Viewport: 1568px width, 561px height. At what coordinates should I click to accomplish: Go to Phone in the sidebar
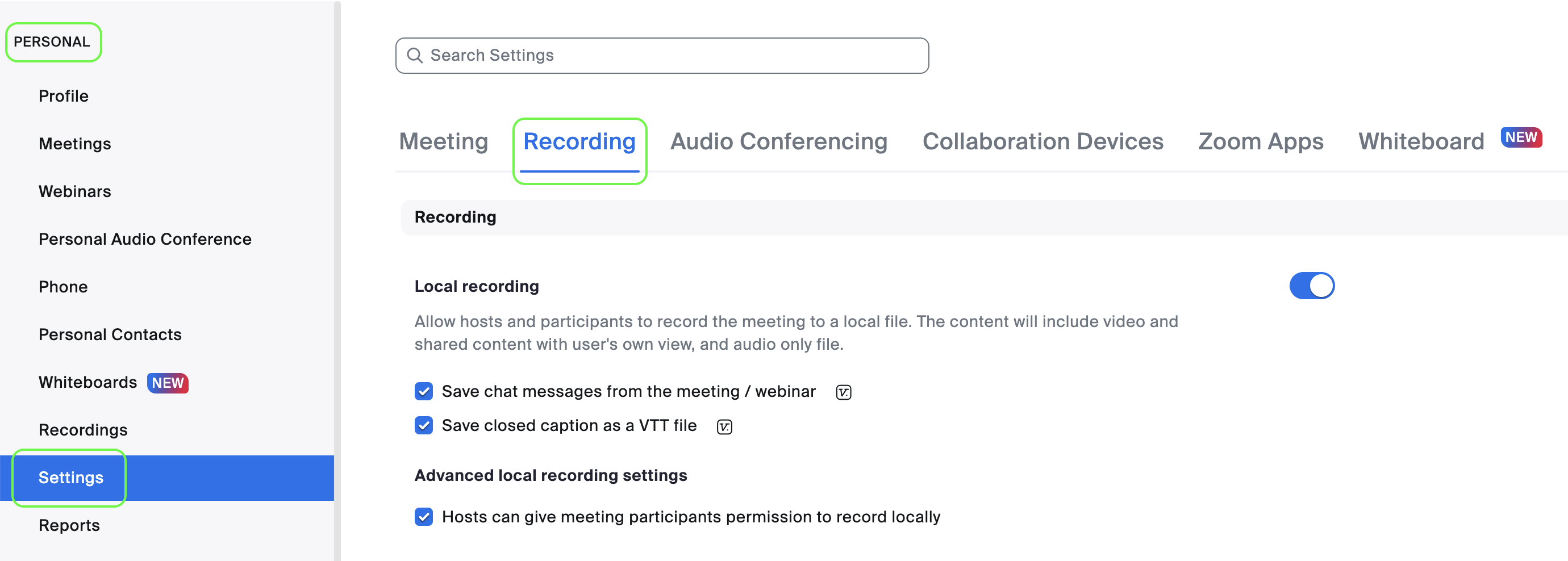click(x=63, y=287)
